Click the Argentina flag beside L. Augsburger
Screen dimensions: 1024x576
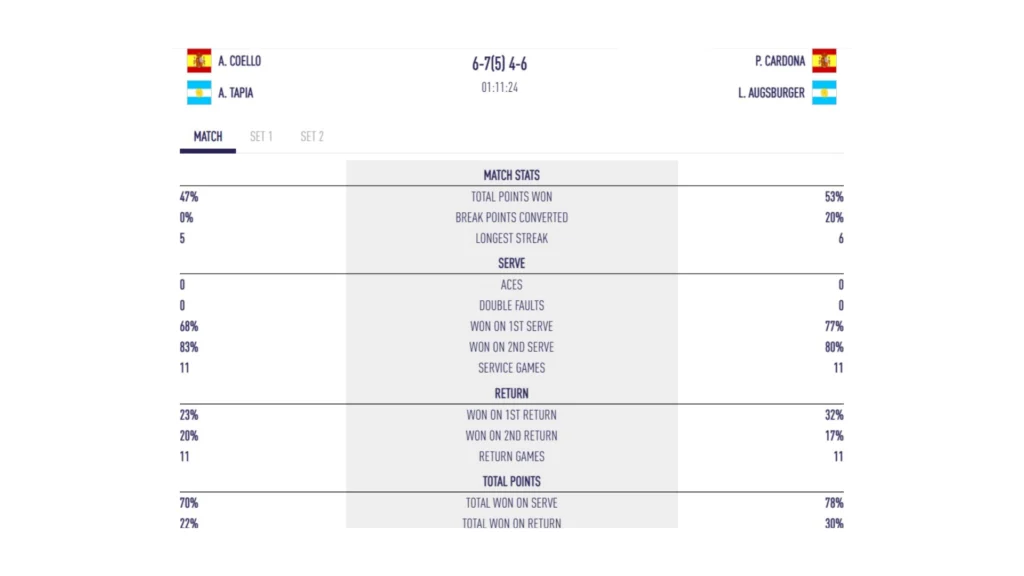[824, 93]
